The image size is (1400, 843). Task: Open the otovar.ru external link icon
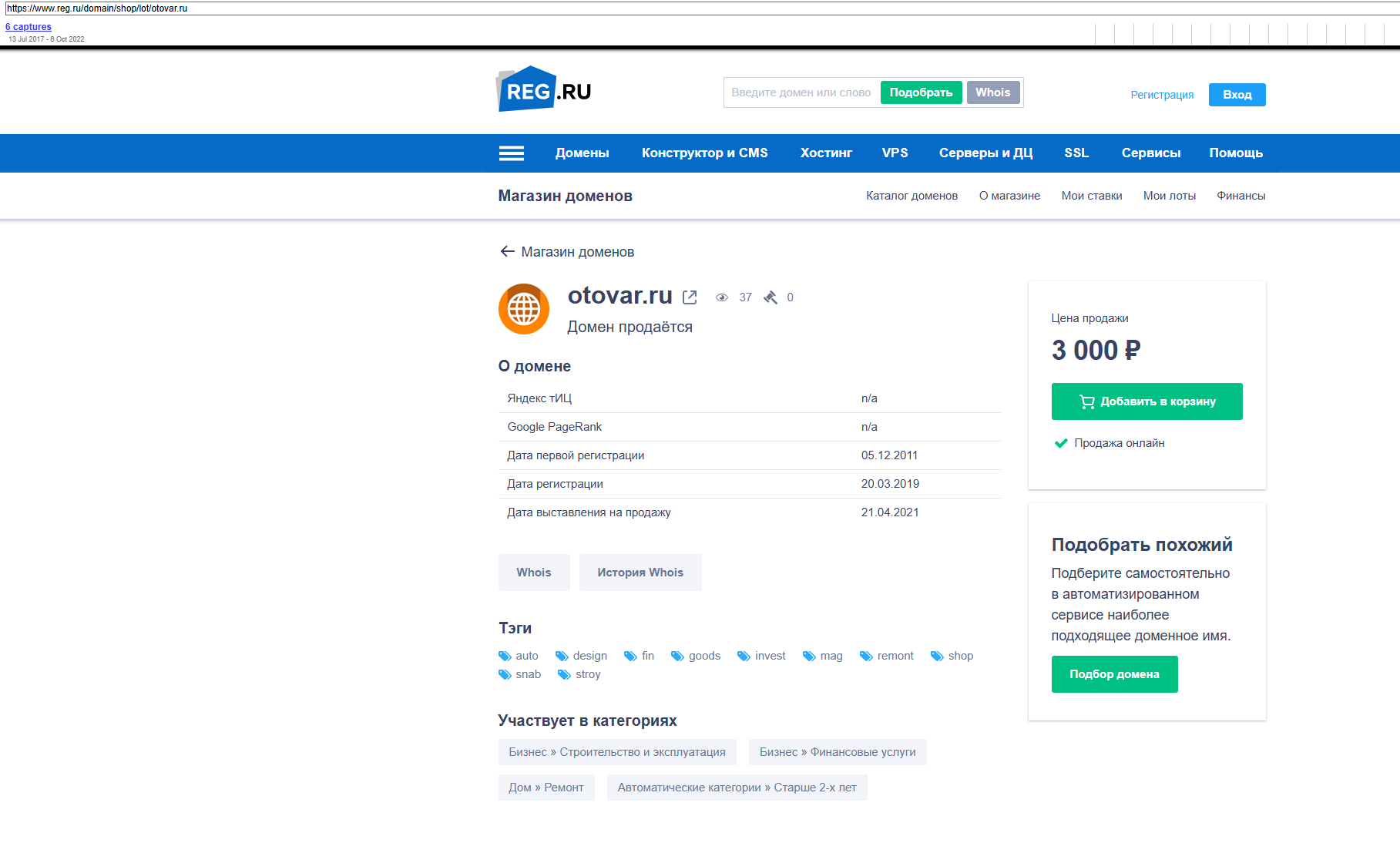click(690, 297)
